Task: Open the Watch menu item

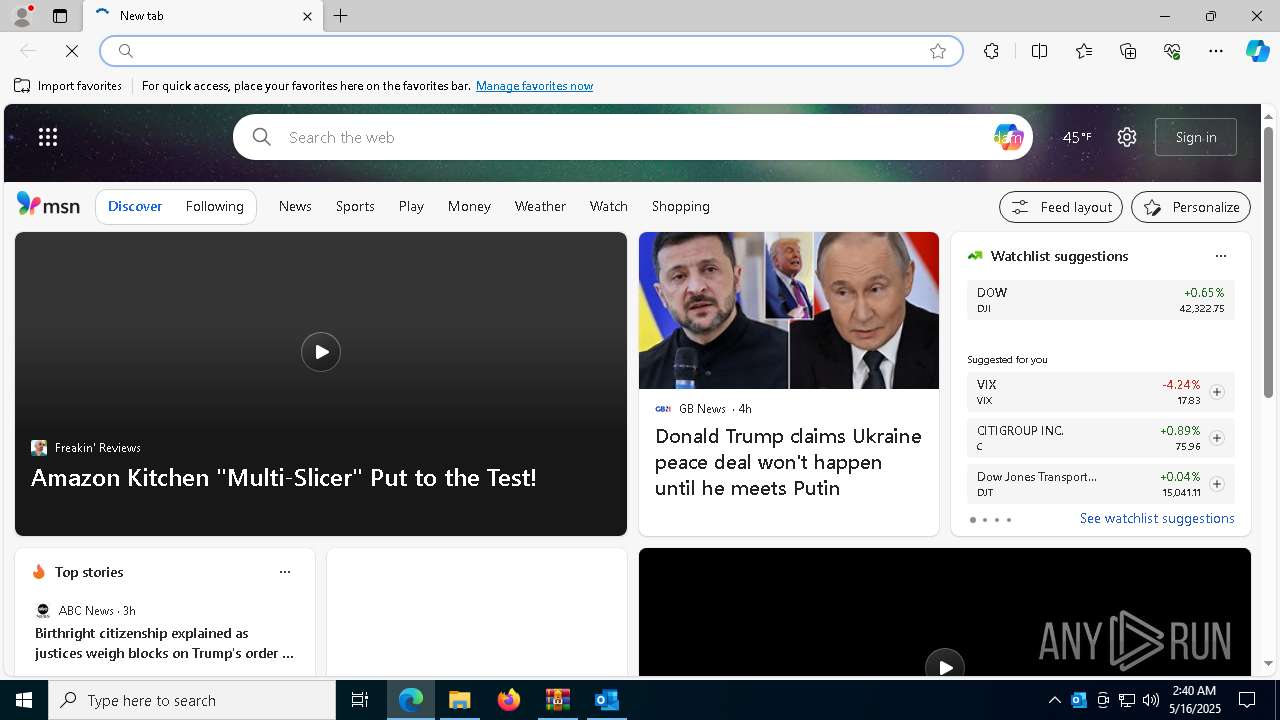Action: [x=609, y=206]
